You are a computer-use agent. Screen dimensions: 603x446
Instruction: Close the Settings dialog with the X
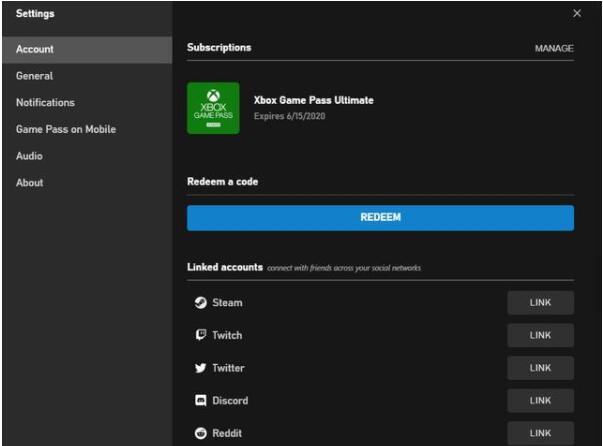click(x=576, y=13)
